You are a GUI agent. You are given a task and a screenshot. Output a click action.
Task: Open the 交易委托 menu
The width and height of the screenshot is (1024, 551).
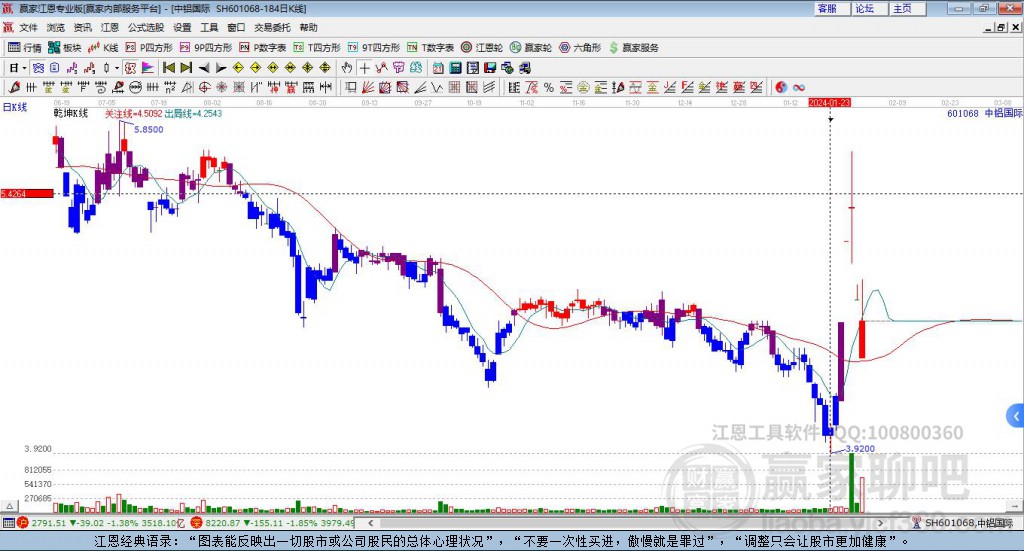272,27
